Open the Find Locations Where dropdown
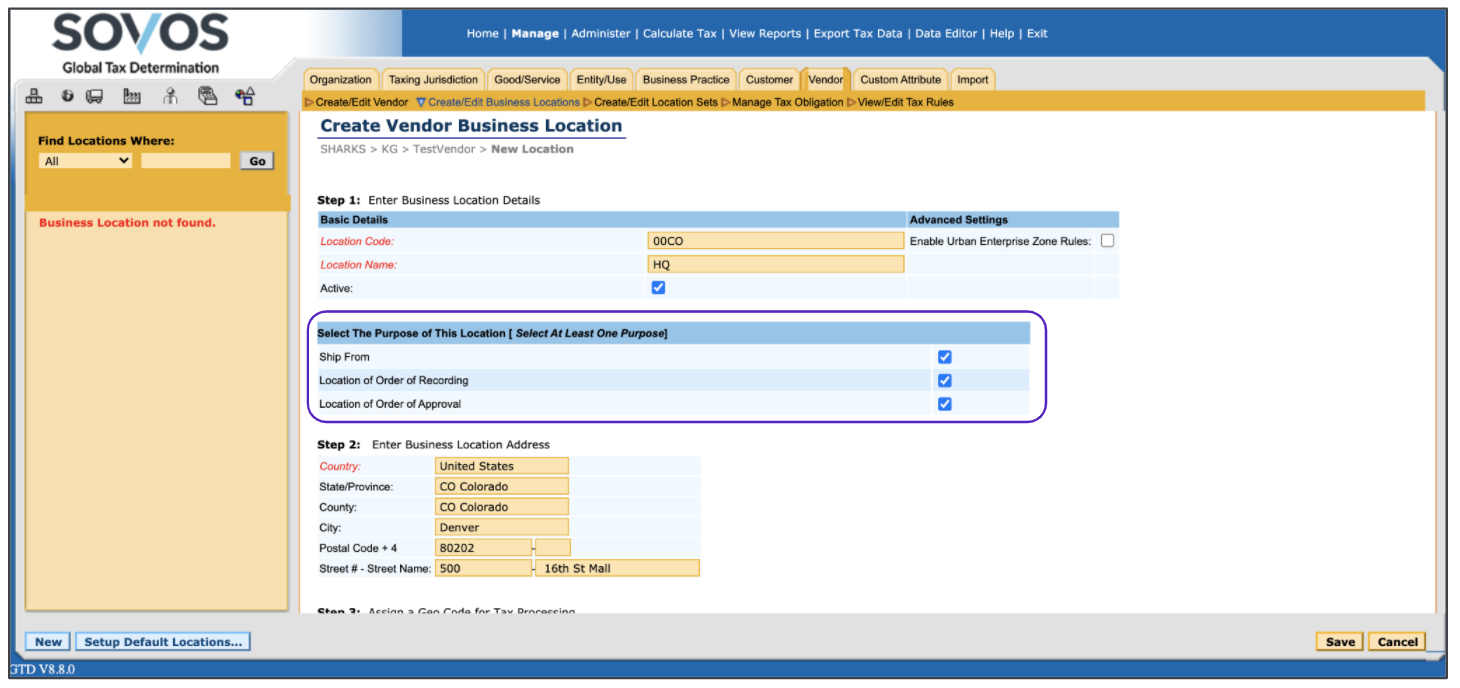The image size is (1460, 688). click(86, 161)
